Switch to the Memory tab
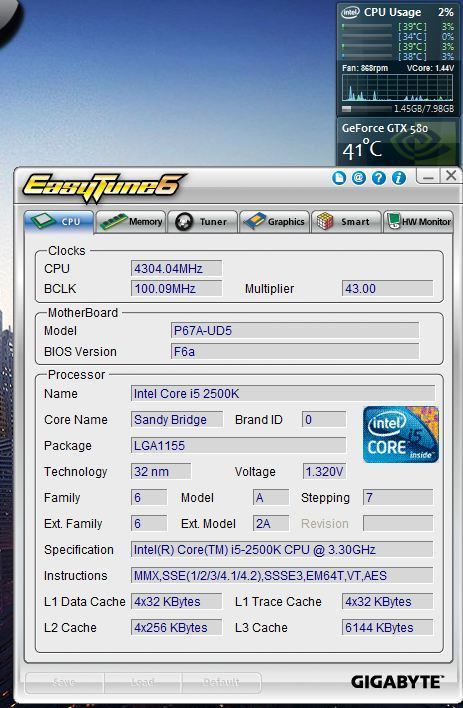 point(131,222)
